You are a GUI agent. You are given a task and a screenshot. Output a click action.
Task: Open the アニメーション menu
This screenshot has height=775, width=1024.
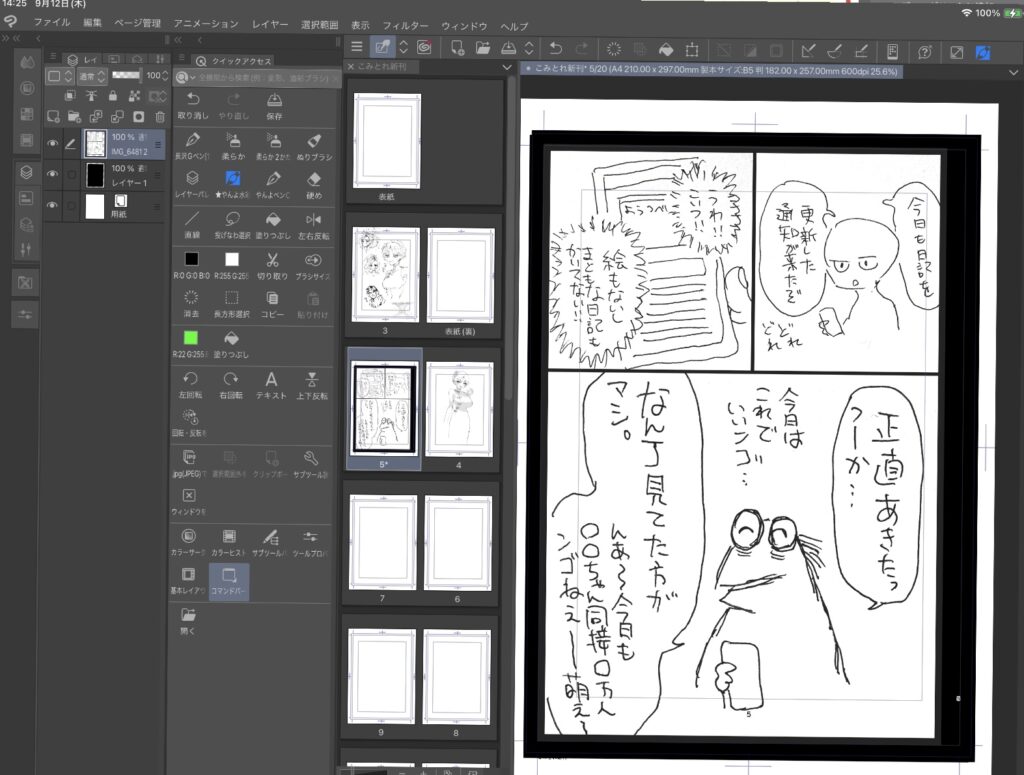pyautogui.click(x=205, y=24)
